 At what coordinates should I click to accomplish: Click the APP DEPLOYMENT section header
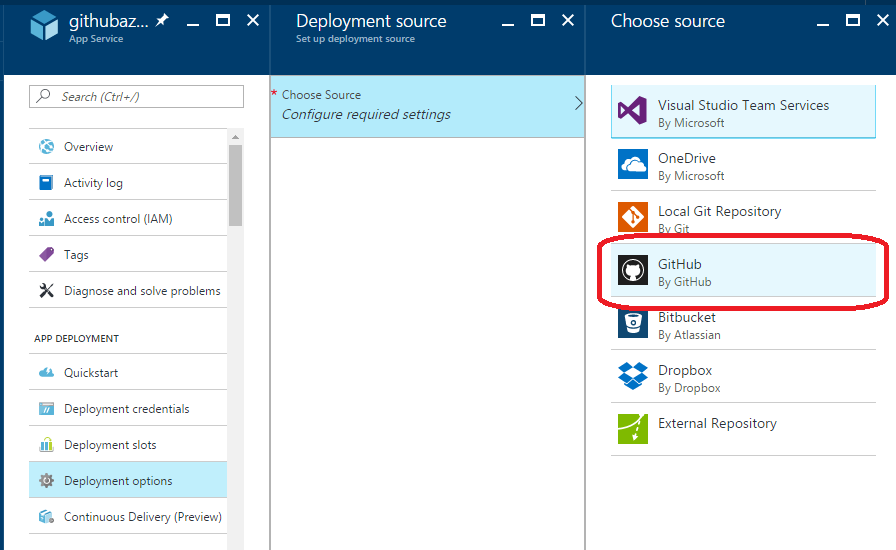click(x=77, y=338)
